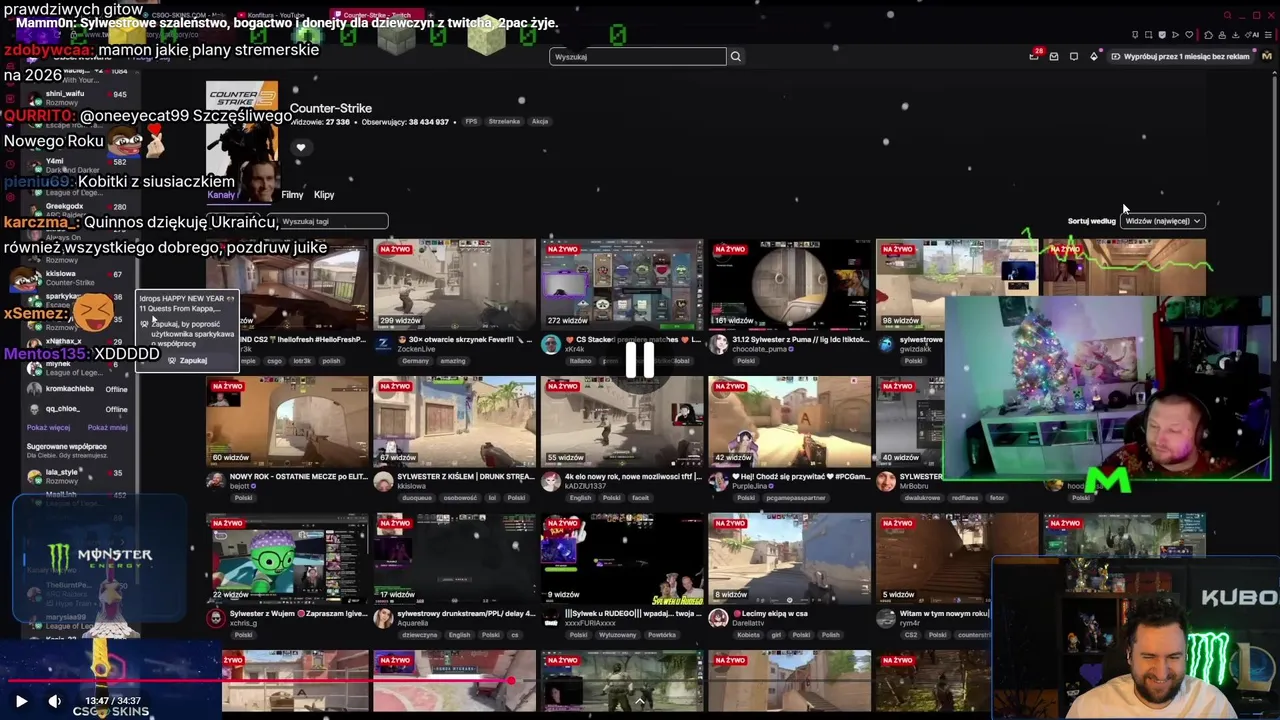1280x720 pixels.
Task: Click the Counter-Strike category title
Action: (331, 108)
